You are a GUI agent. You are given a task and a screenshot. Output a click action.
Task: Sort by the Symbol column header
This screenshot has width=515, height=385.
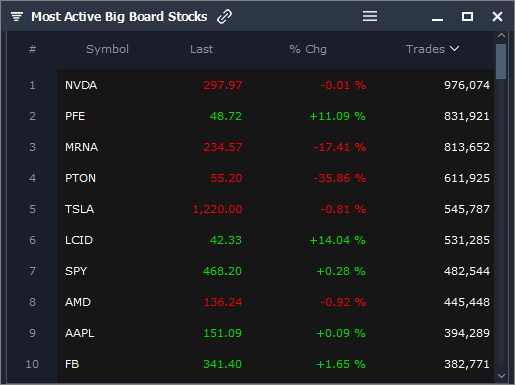107,49
